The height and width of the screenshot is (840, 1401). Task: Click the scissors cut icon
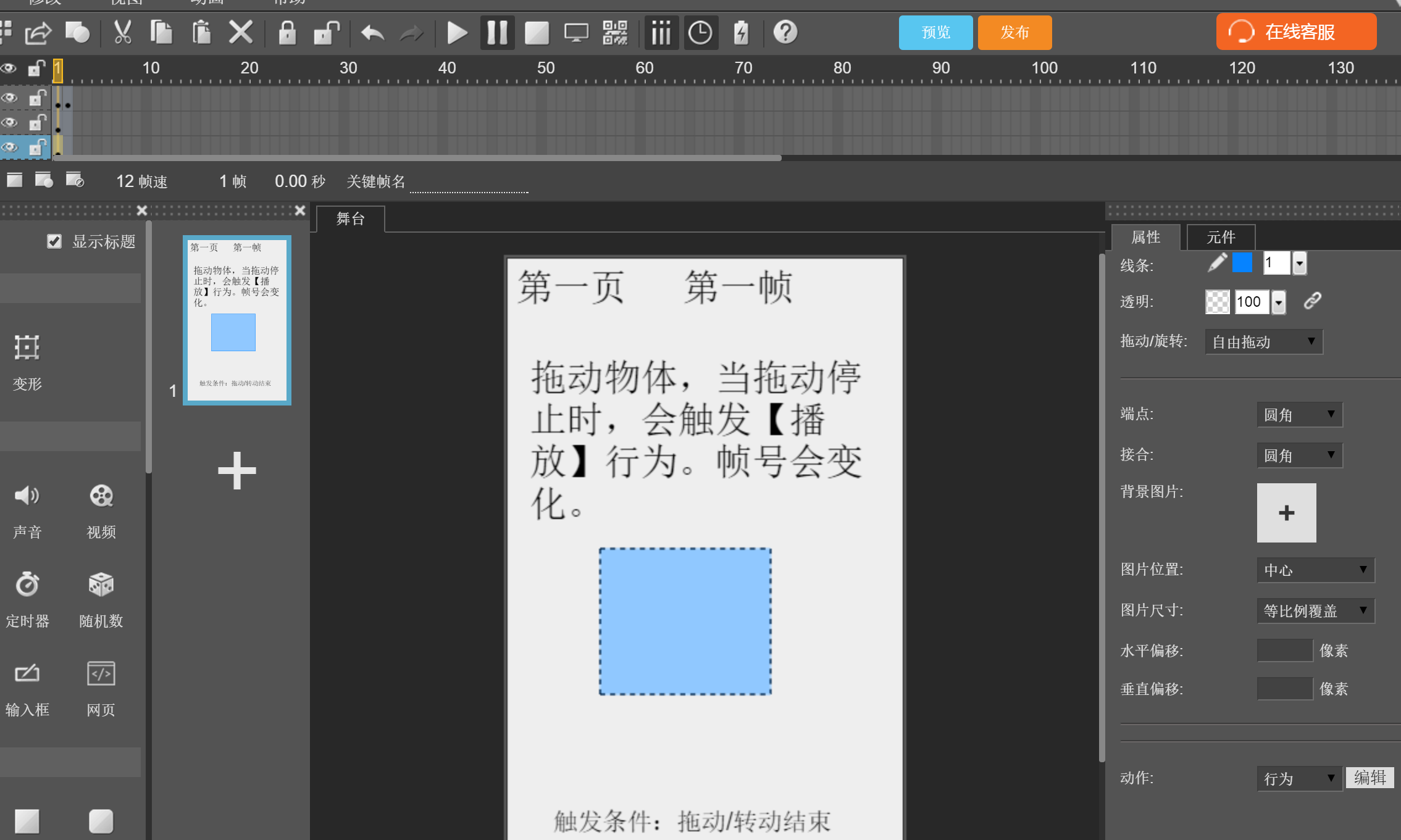123,32
